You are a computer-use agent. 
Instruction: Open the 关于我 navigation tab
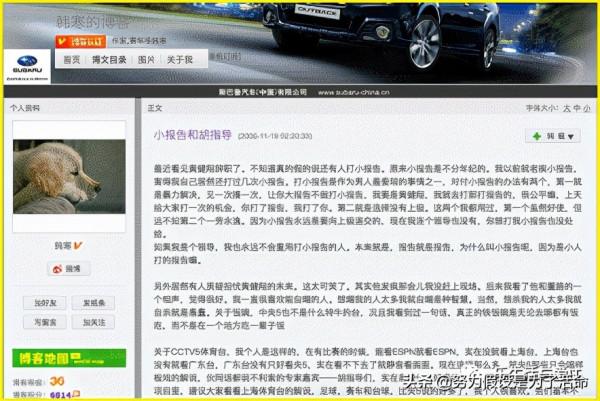click(x=180, y=60)
